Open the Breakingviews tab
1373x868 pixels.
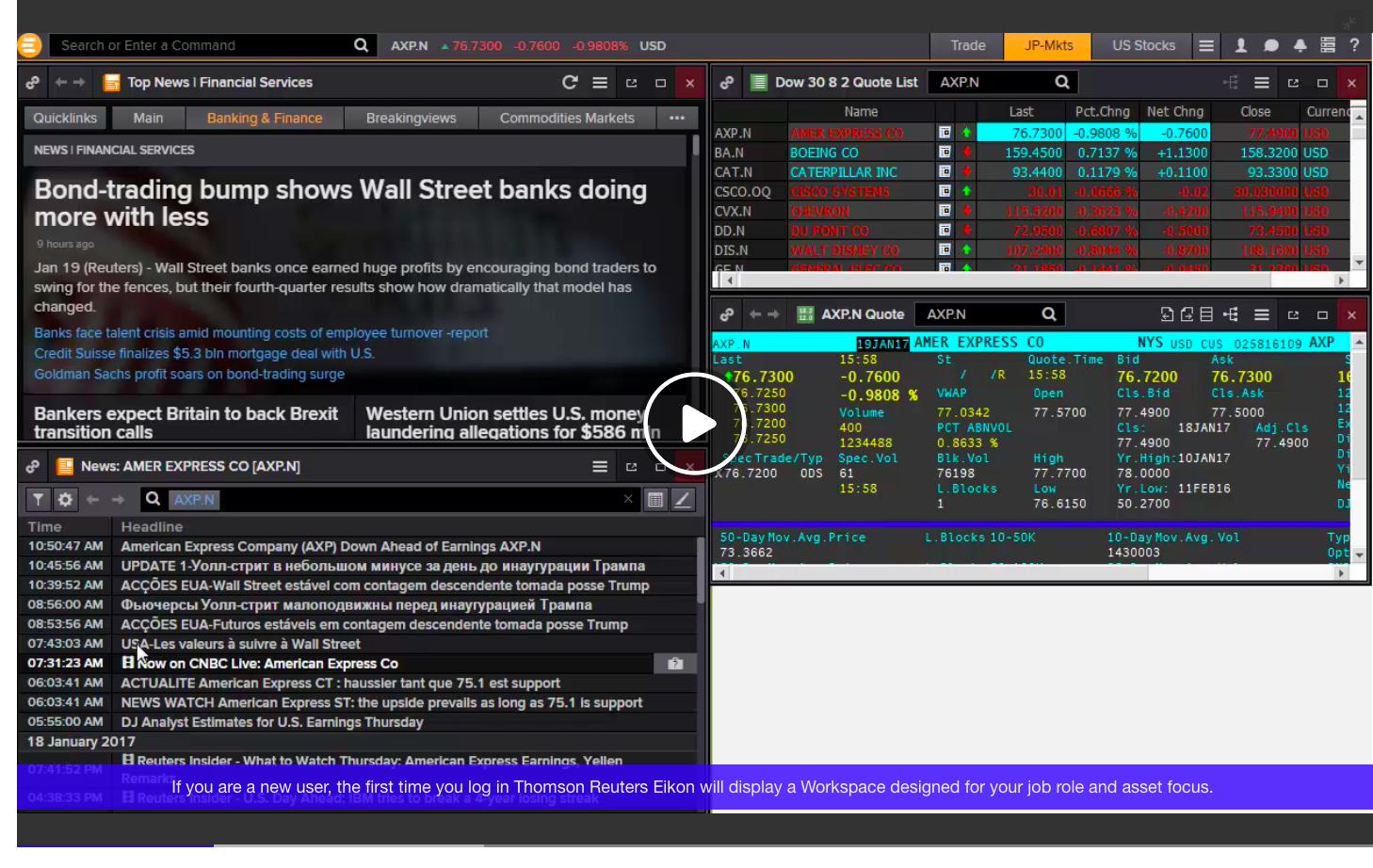tap(412, 118)
